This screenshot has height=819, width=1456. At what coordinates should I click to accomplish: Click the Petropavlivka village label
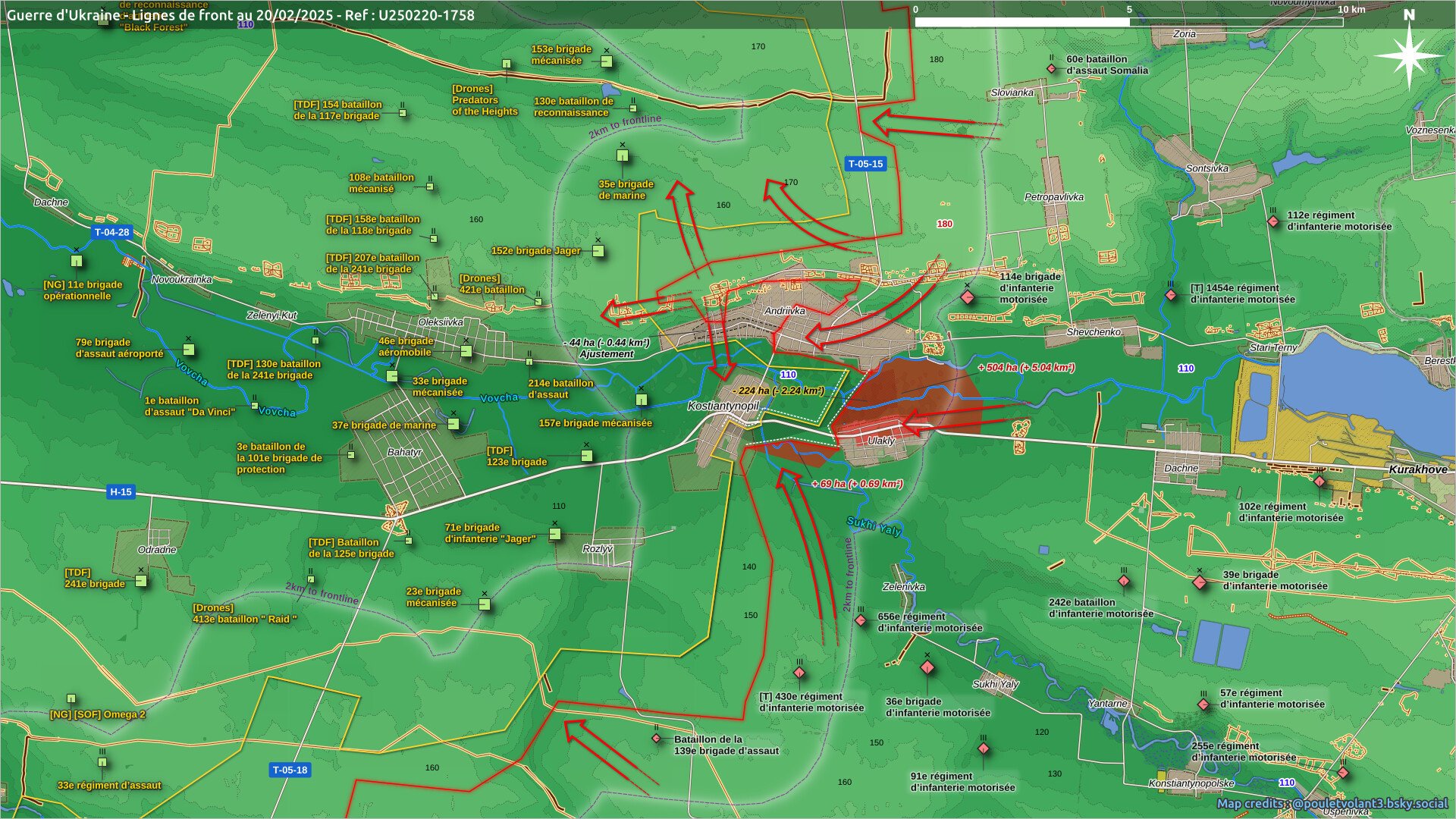(1054, 197)
